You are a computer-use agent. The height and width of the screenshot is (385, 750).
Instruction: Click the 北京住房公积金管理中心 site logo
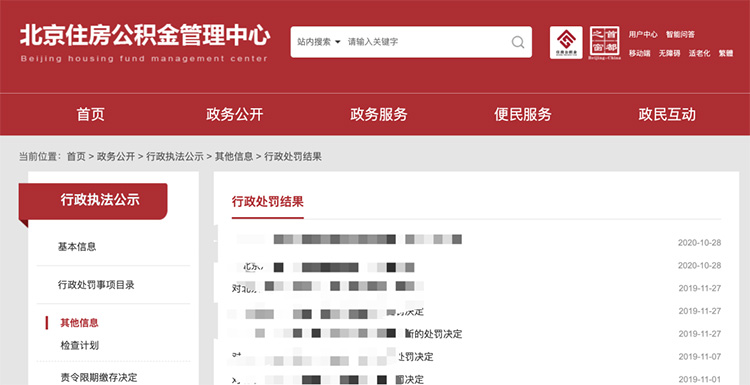145,43
